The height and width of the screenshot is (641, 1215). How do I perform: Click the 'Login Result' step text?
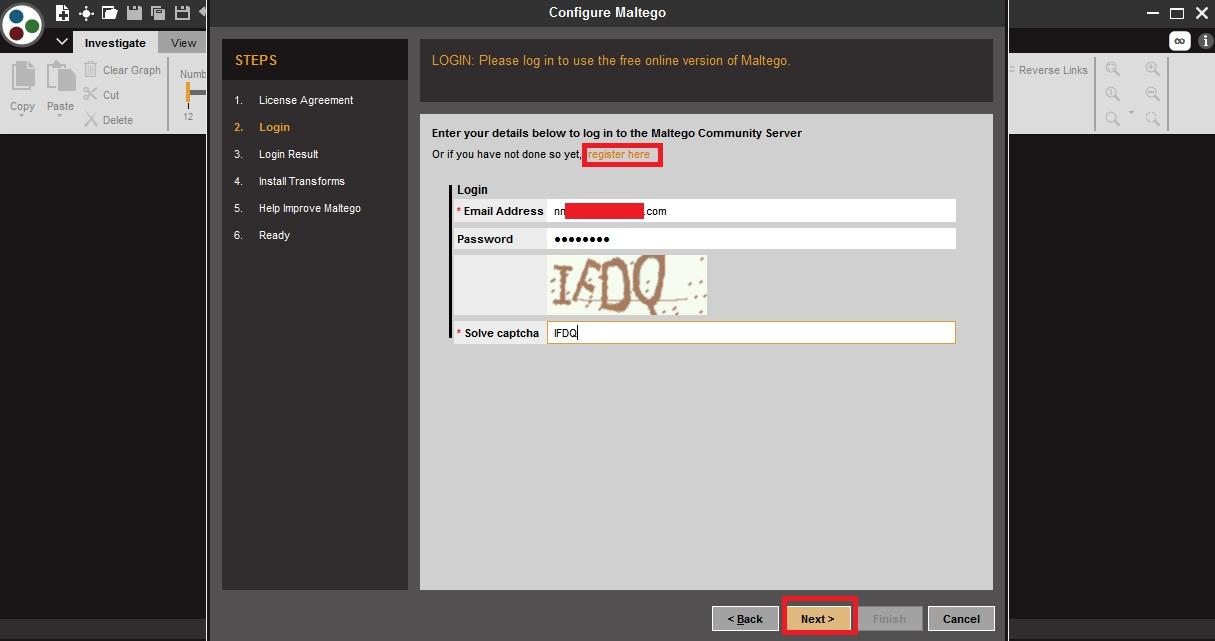click(288, 154)
